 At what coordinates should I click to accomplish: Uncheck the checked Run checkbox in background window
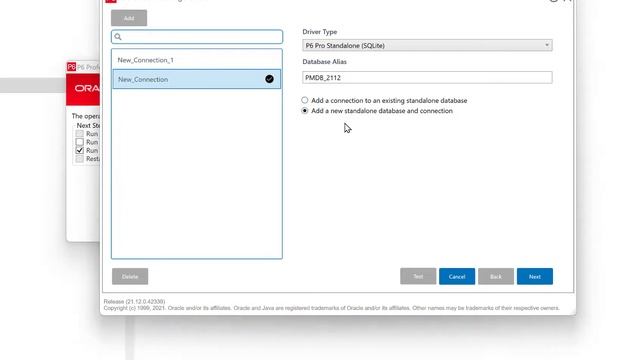pos(80,150)
